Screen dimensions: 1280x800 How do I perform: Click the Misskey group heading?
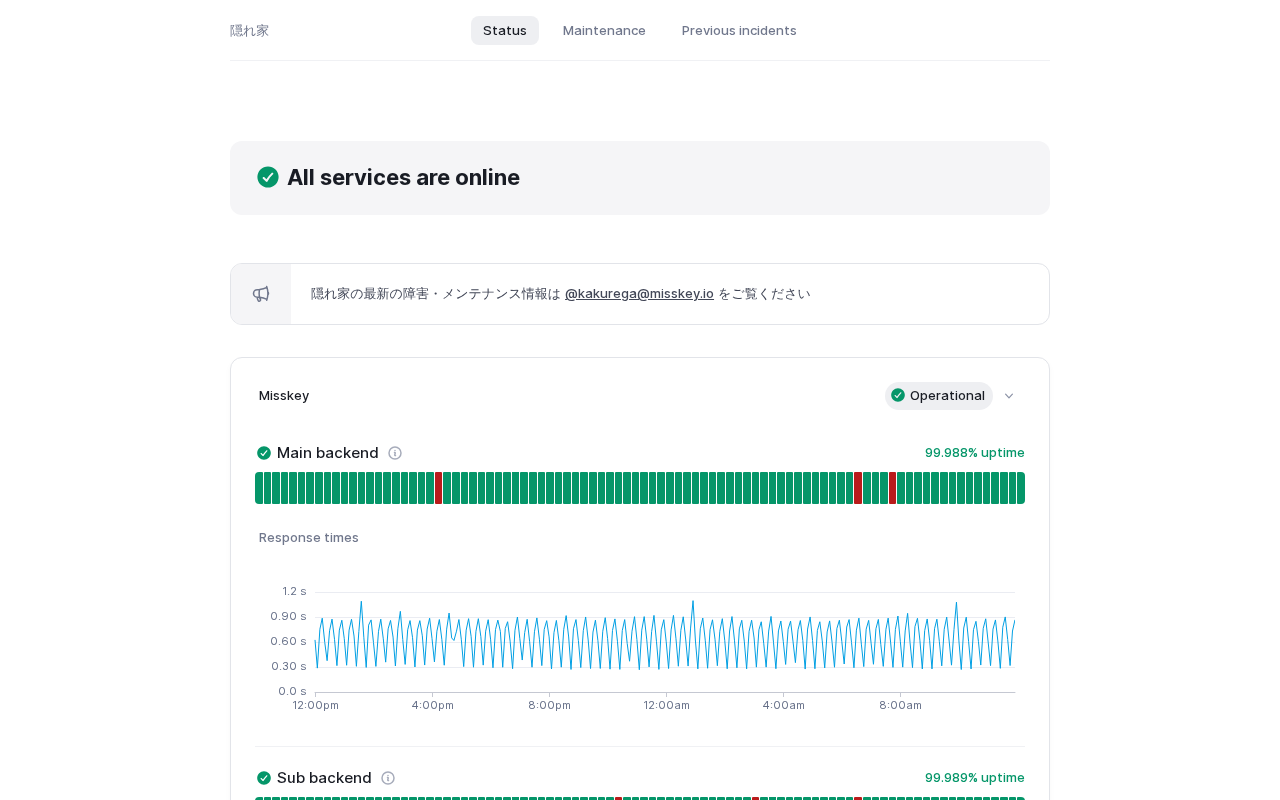(284, 396)
